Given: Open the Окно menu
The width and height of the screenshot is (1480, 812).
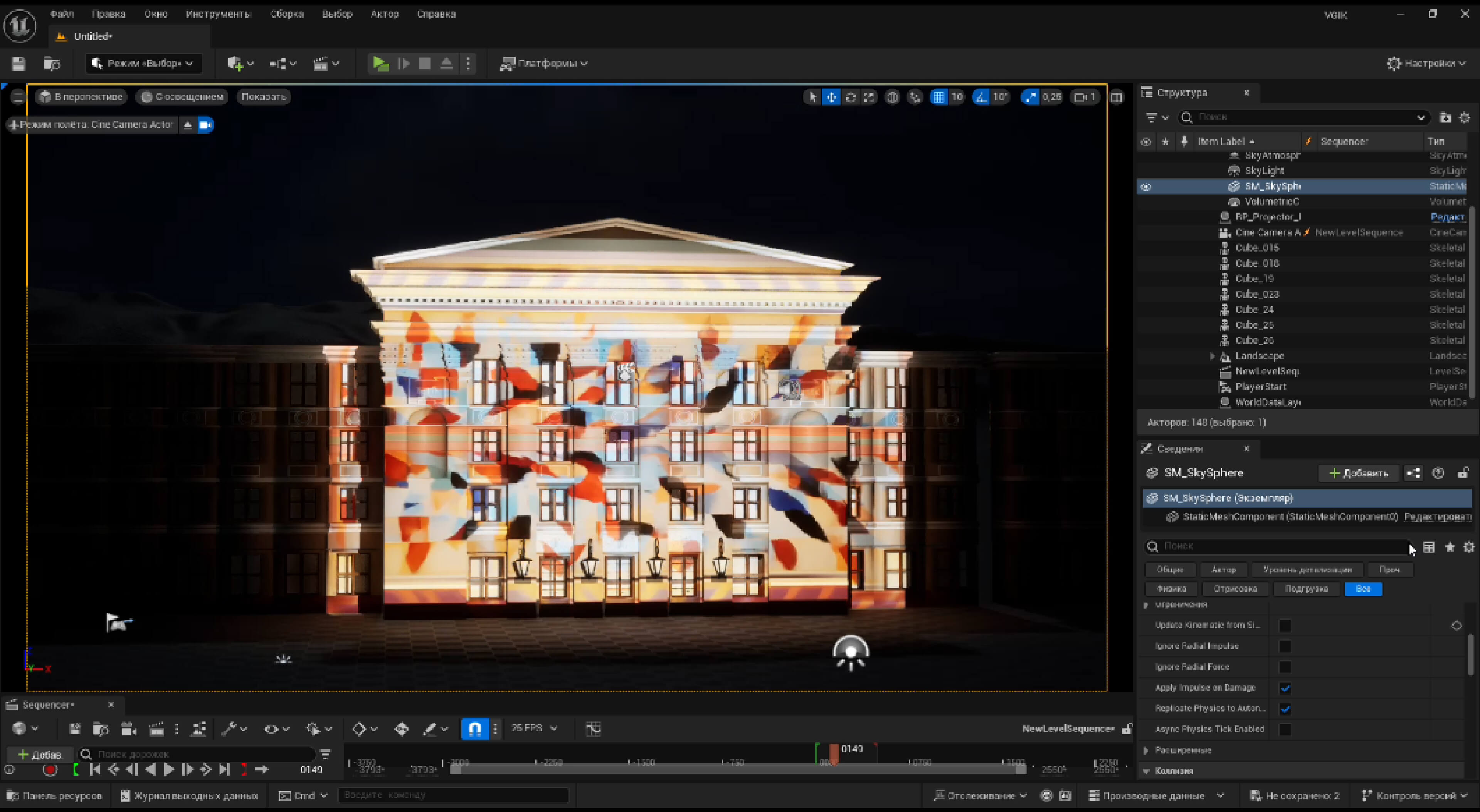Looking at the screenshot, I should tap(156, 14).
